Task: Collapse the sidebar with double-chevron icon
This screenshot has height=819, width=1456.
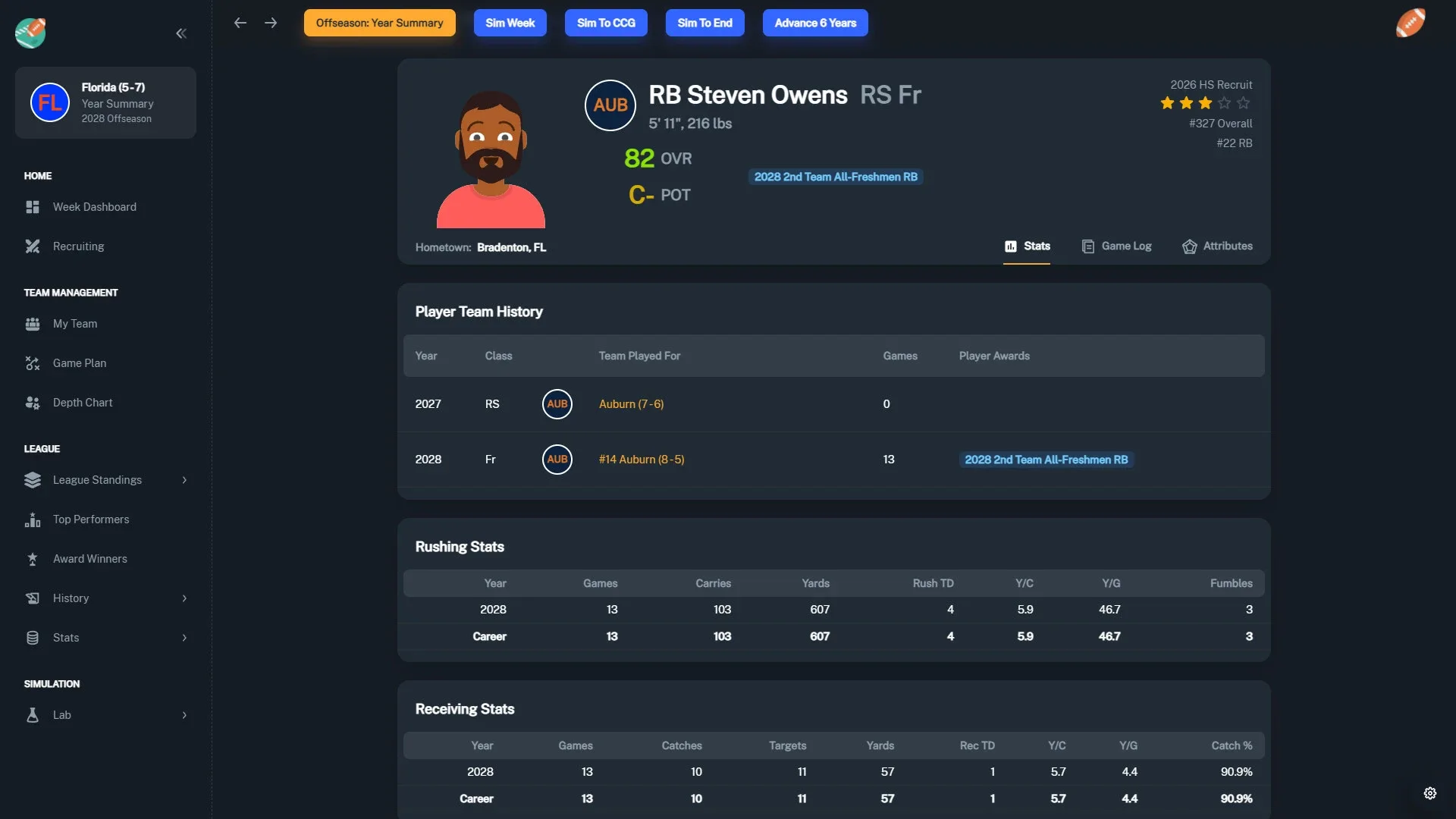Action: [x=181, y=33]
